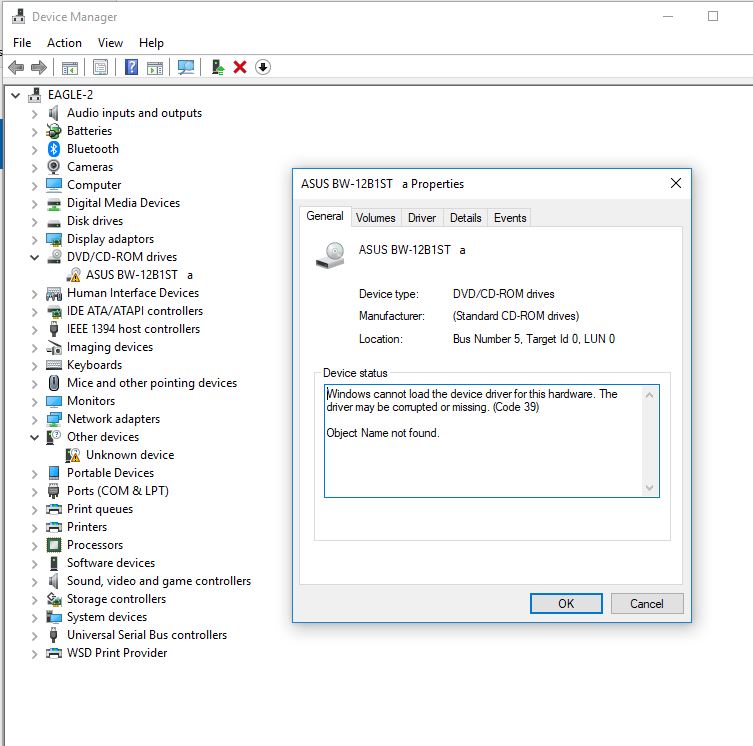Click Device status scrollbar up arrow
This screenshot has width=753, height=746.
[650, 395]
